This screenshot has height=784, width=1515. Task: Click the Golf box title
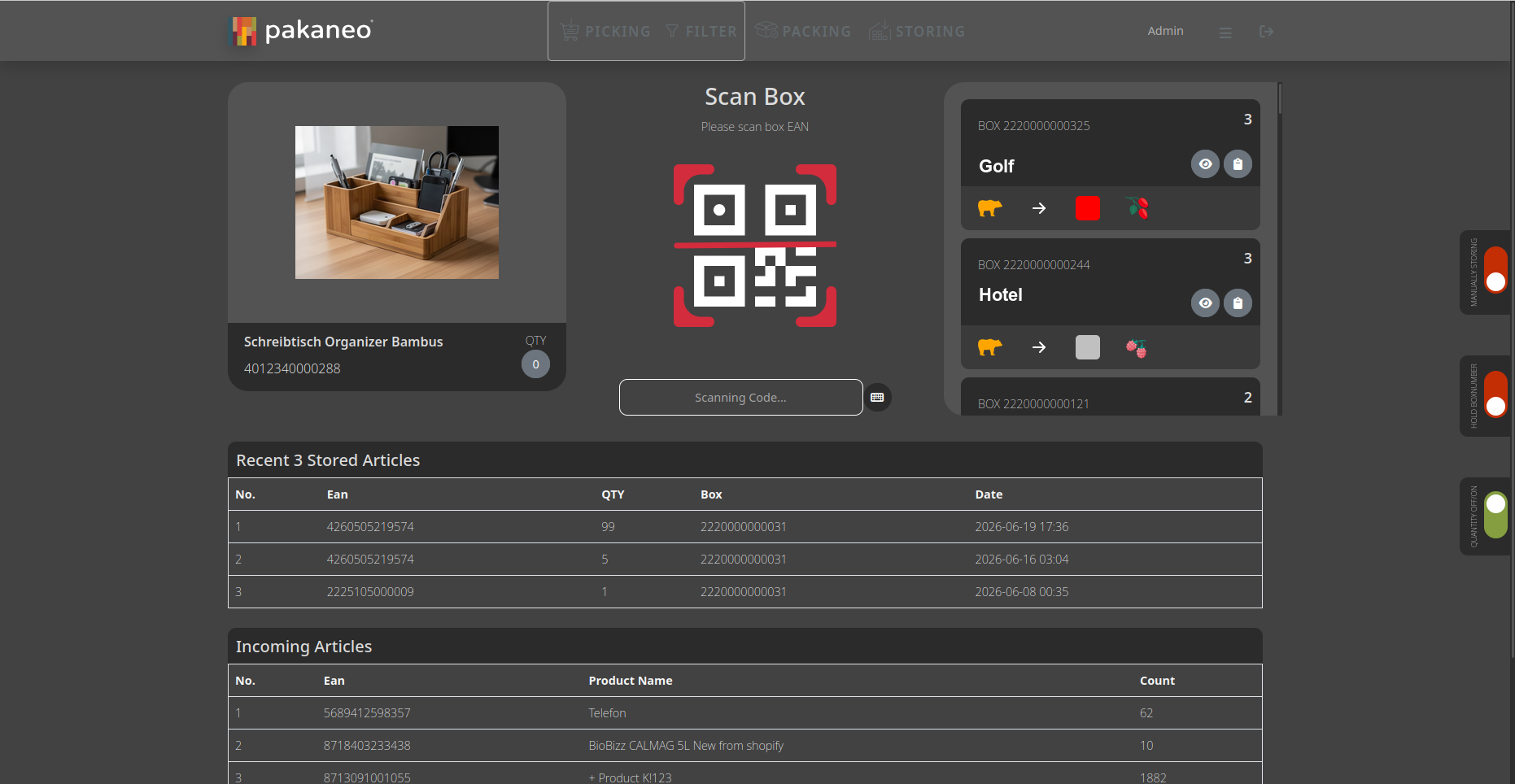pyautogui.click(x=997, y=166)
